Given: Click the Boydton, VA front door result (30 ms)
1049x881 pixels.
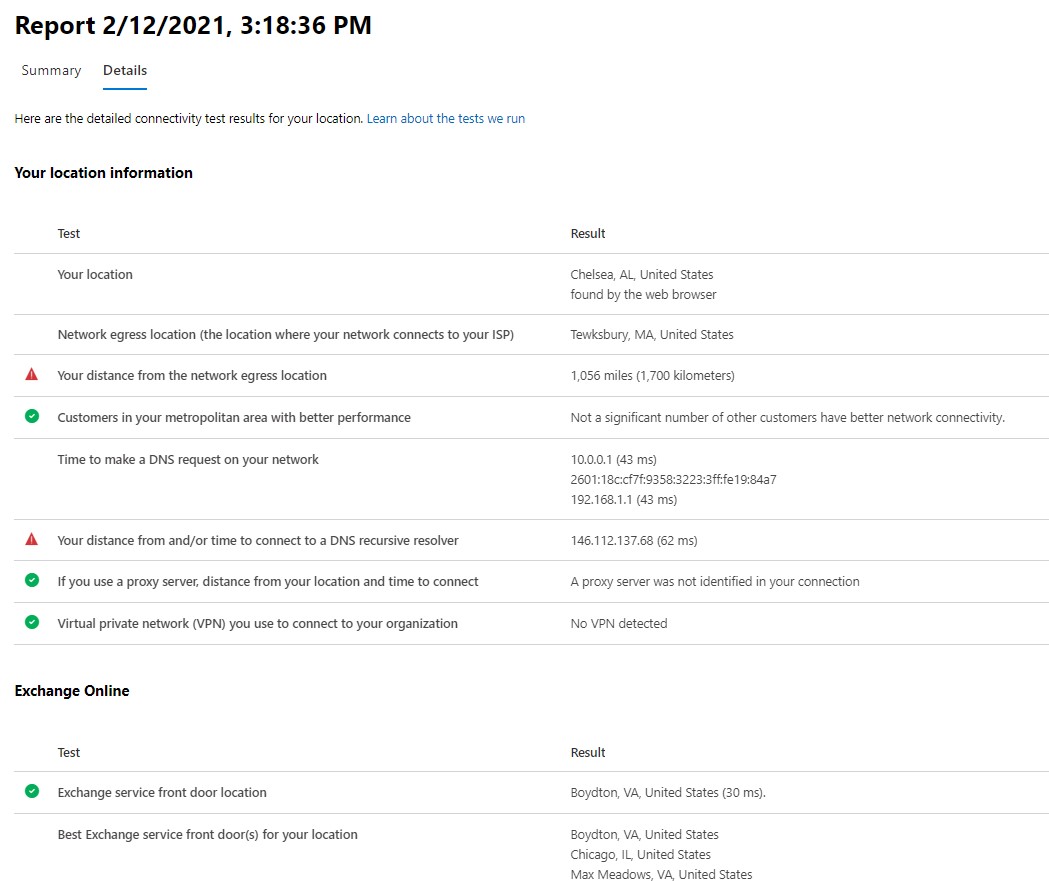Looking at the screenshot, I should [x=668, y=793].
